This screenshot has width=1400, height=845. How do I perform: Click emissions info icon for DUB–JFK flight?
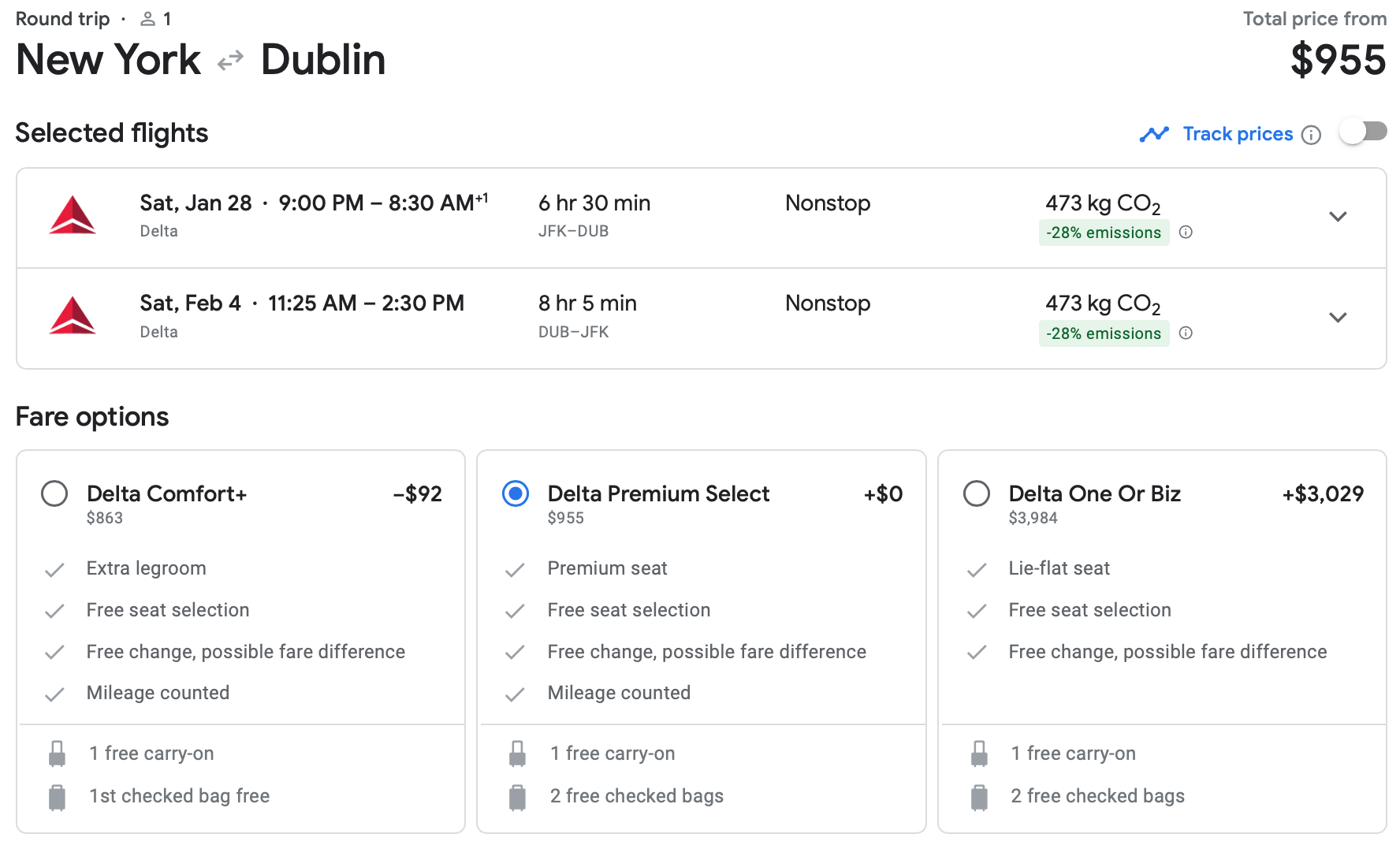[1186, 333]
